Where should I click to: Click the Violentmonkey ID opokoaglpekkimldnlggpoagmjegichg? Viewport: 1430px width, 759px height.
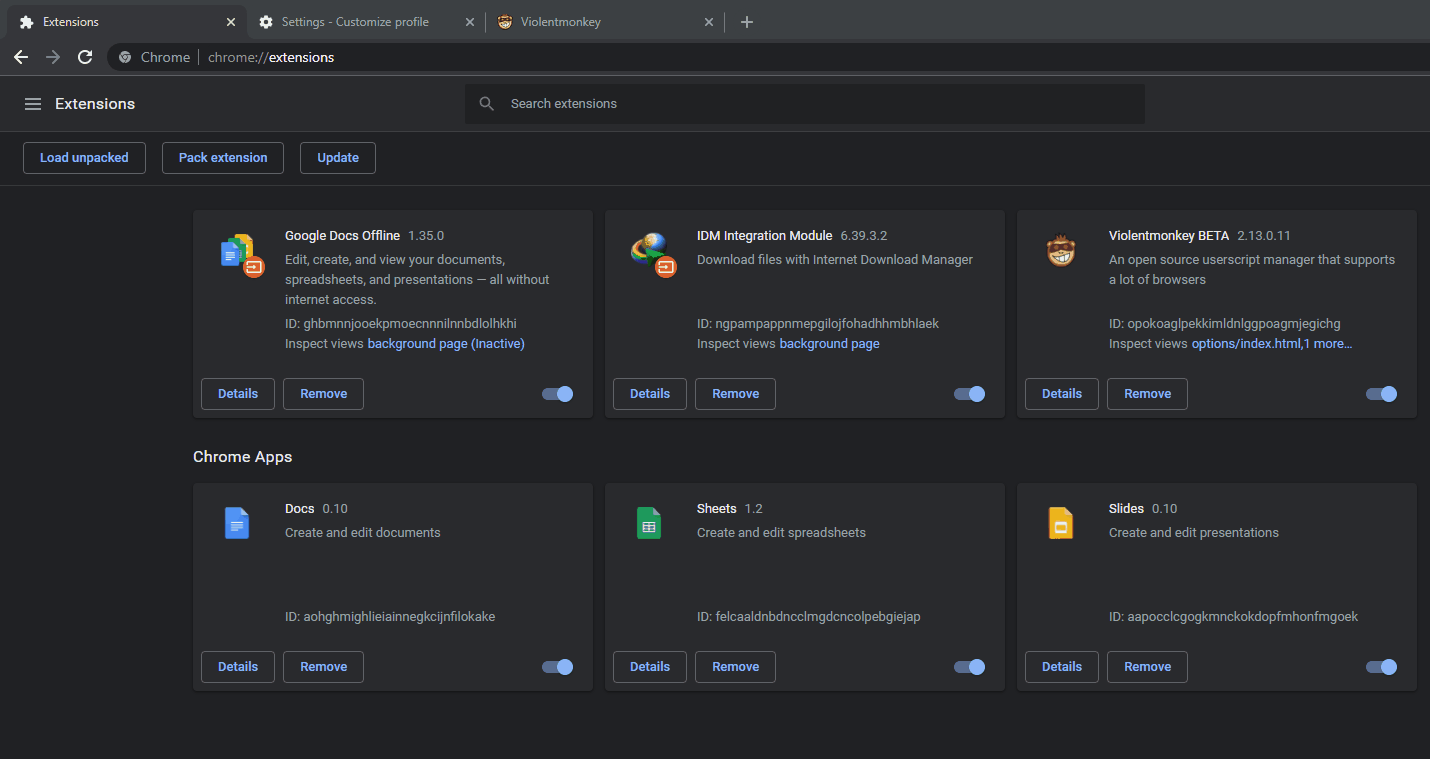point(1225,324)
